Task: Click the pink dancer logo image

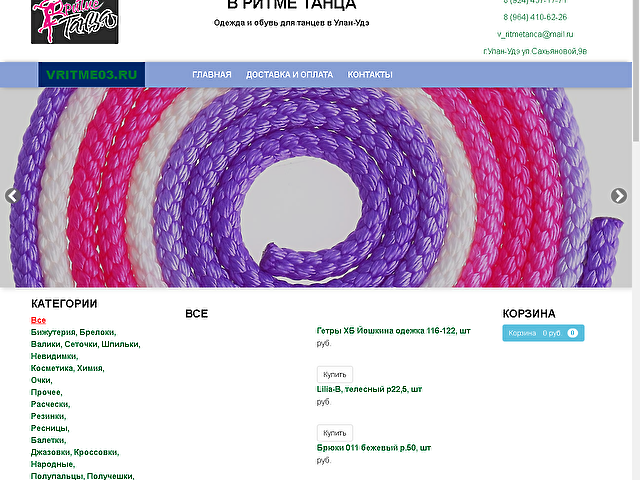Action: coord(75,22)
